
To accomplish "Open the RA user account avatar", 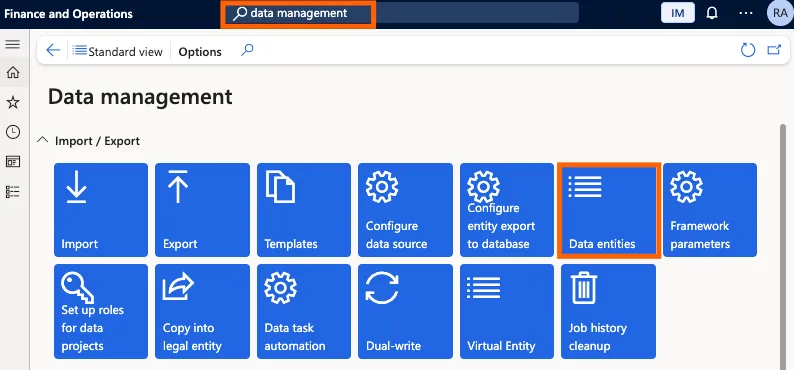I will coord(780,13).
